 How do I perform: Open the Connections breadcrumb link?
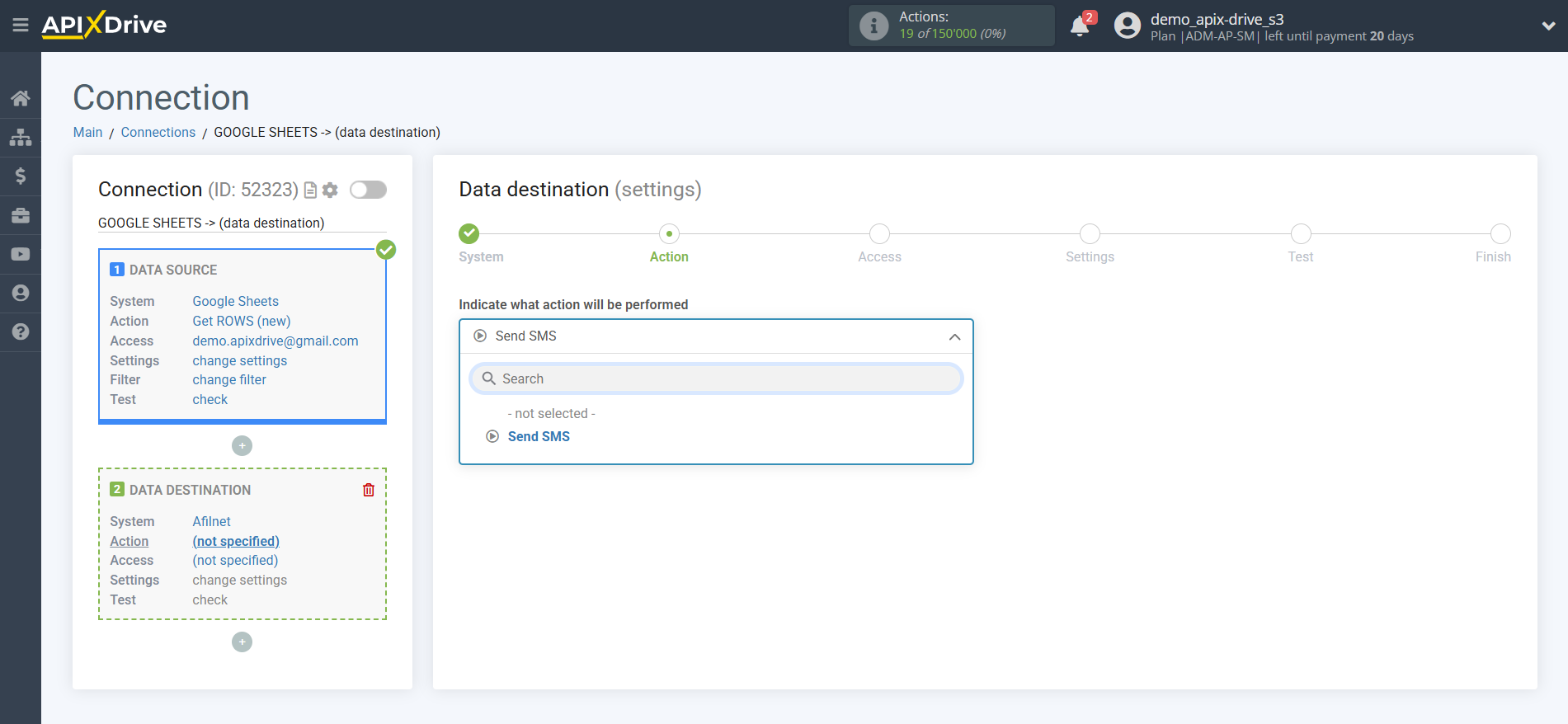tap(158, 132)
